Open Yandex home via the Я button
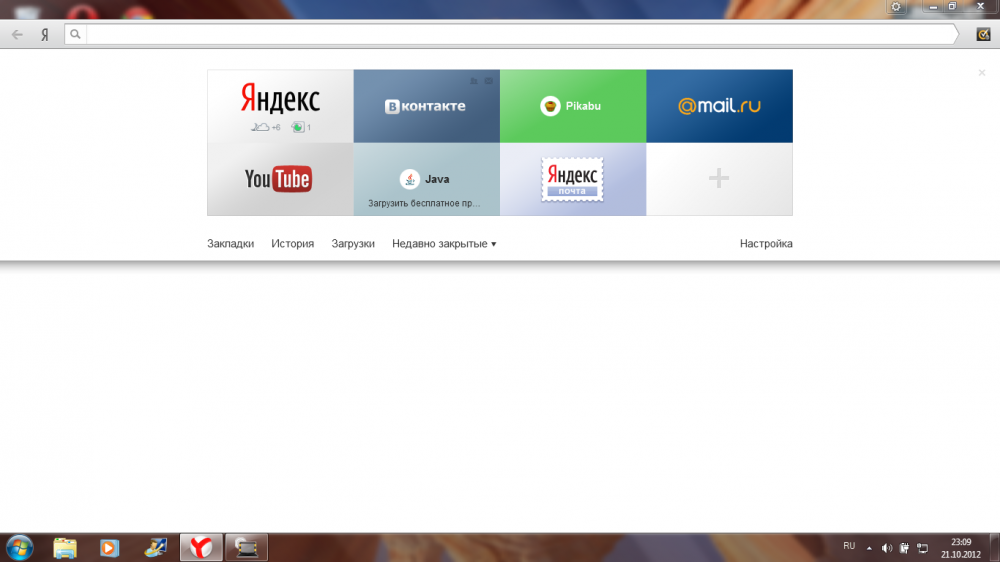 click(x=45, y=35)
